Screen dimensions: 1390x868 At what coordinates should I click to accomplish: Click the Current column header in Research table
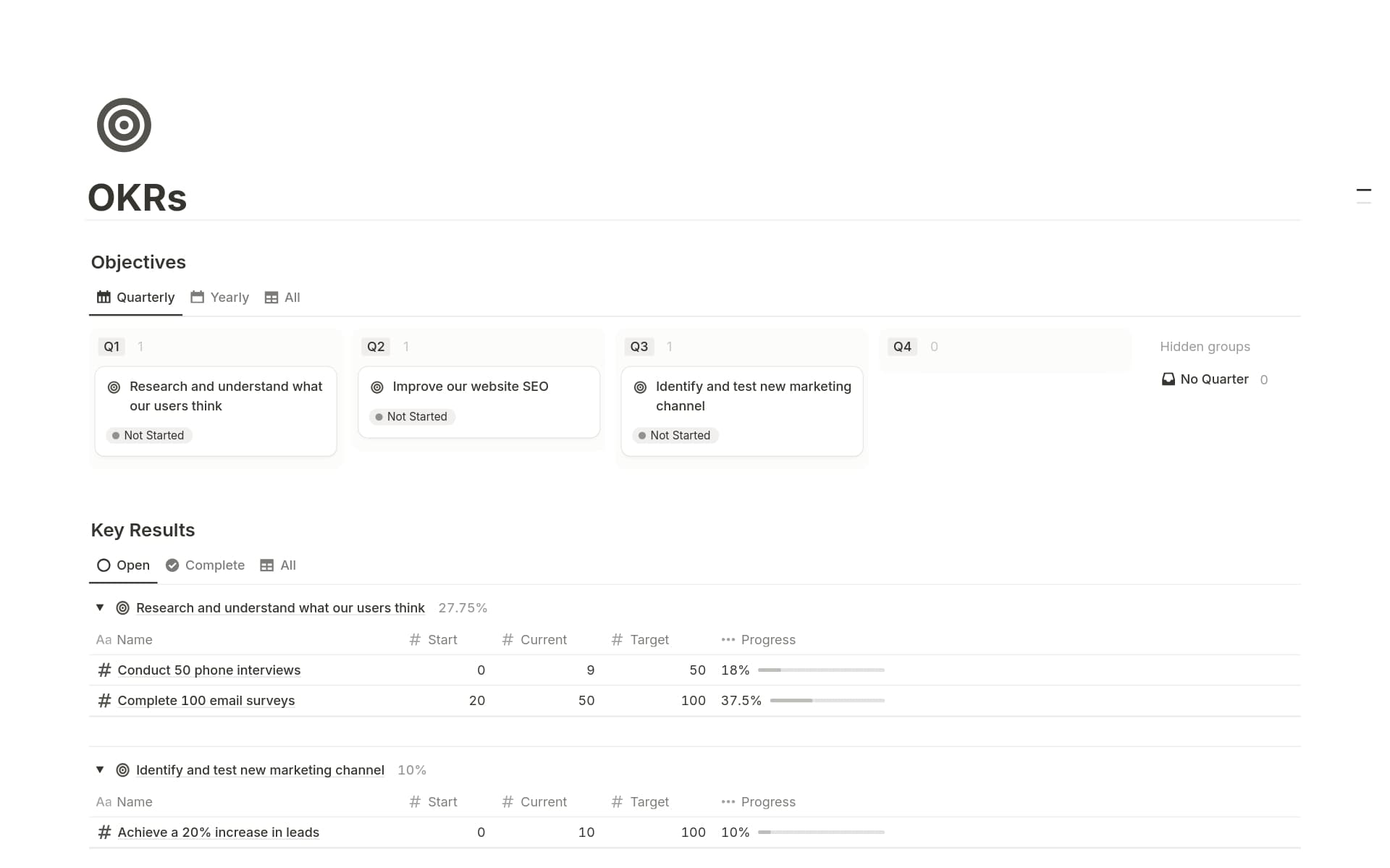point(534,640)
